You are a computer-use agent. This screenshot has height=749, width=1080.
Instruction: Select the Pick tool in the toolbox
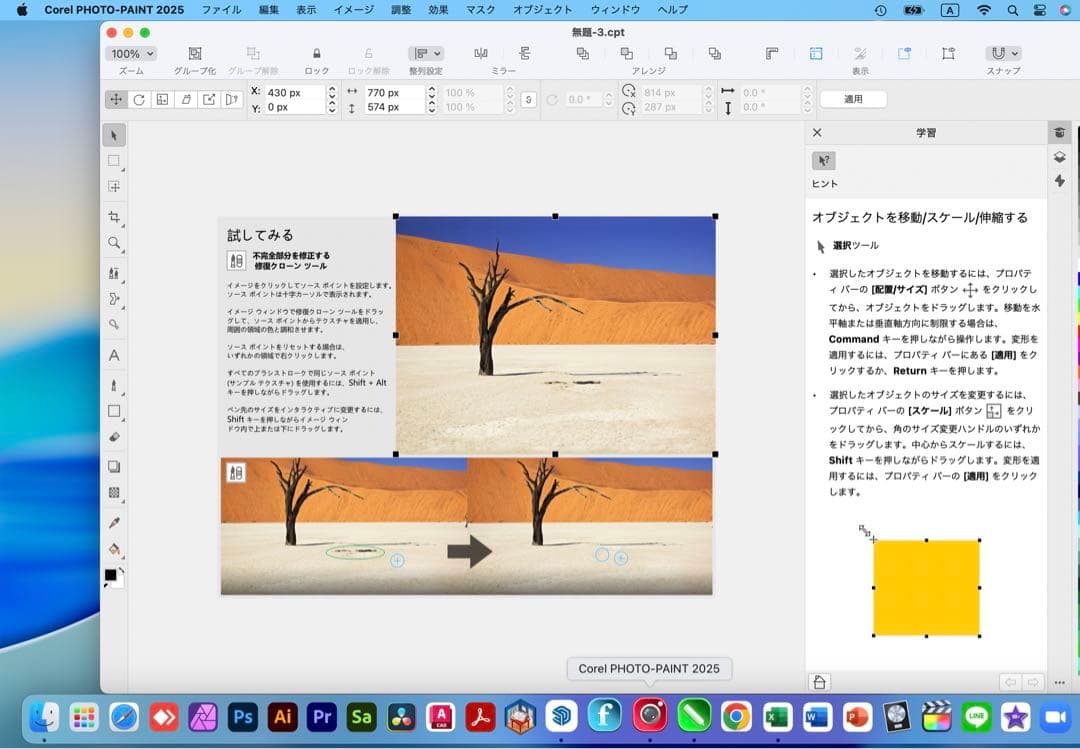[114, 133]
